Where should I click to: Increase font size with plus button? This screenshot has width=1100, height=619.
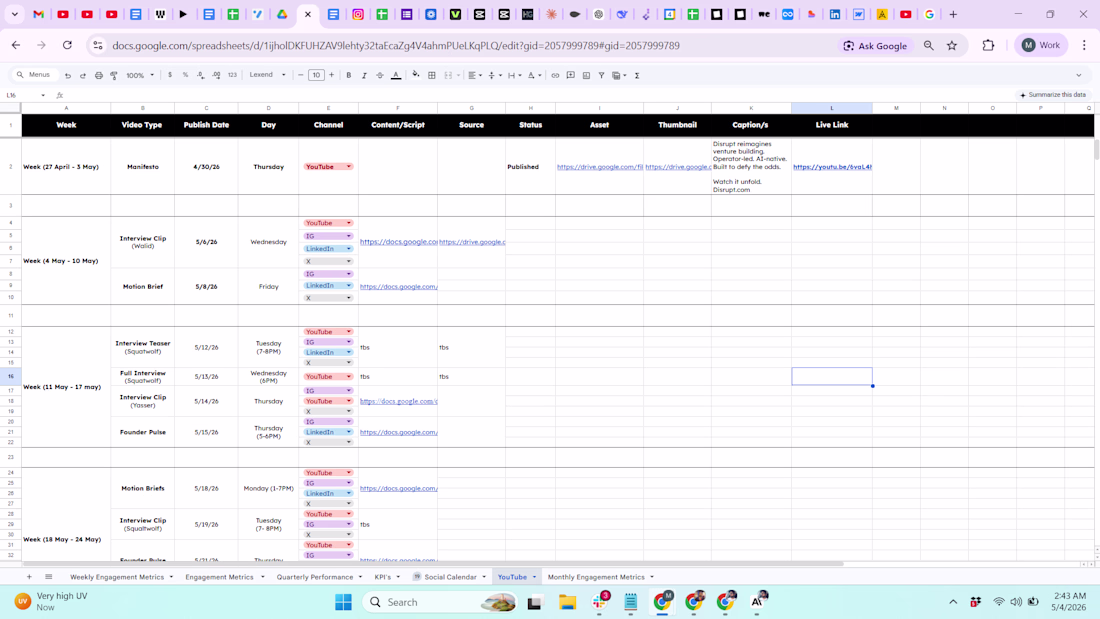(332, 75)
